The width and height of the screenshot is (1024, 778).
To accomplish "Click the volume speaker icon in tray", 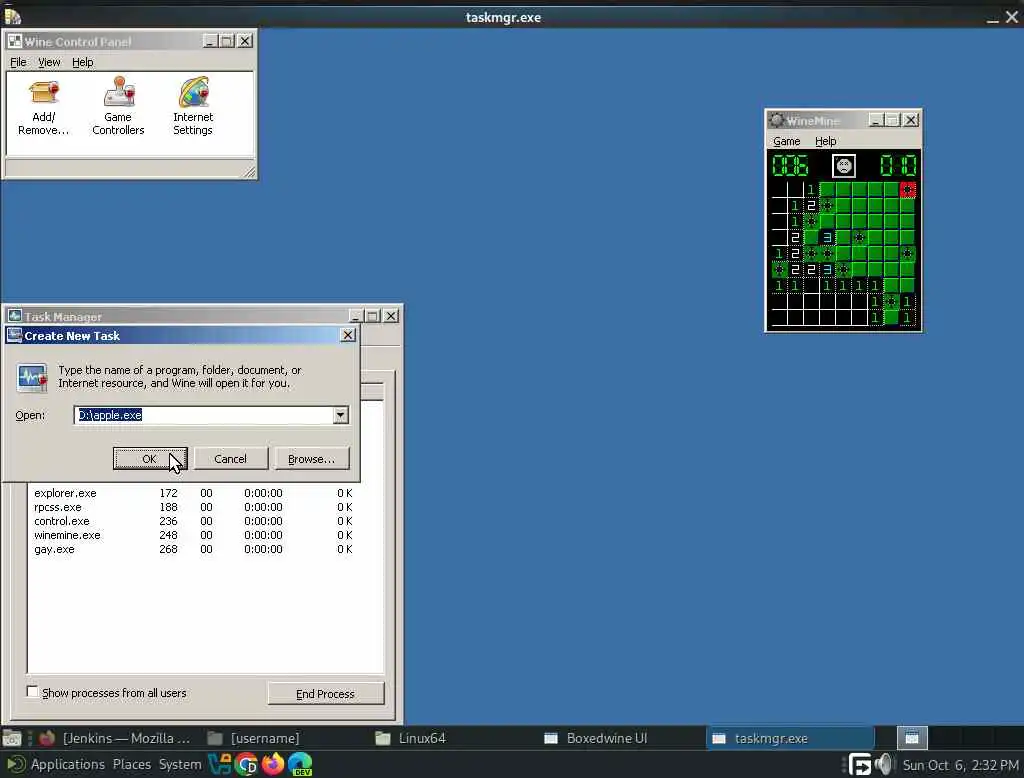I will pyautogui.click(x=884, y=764).
